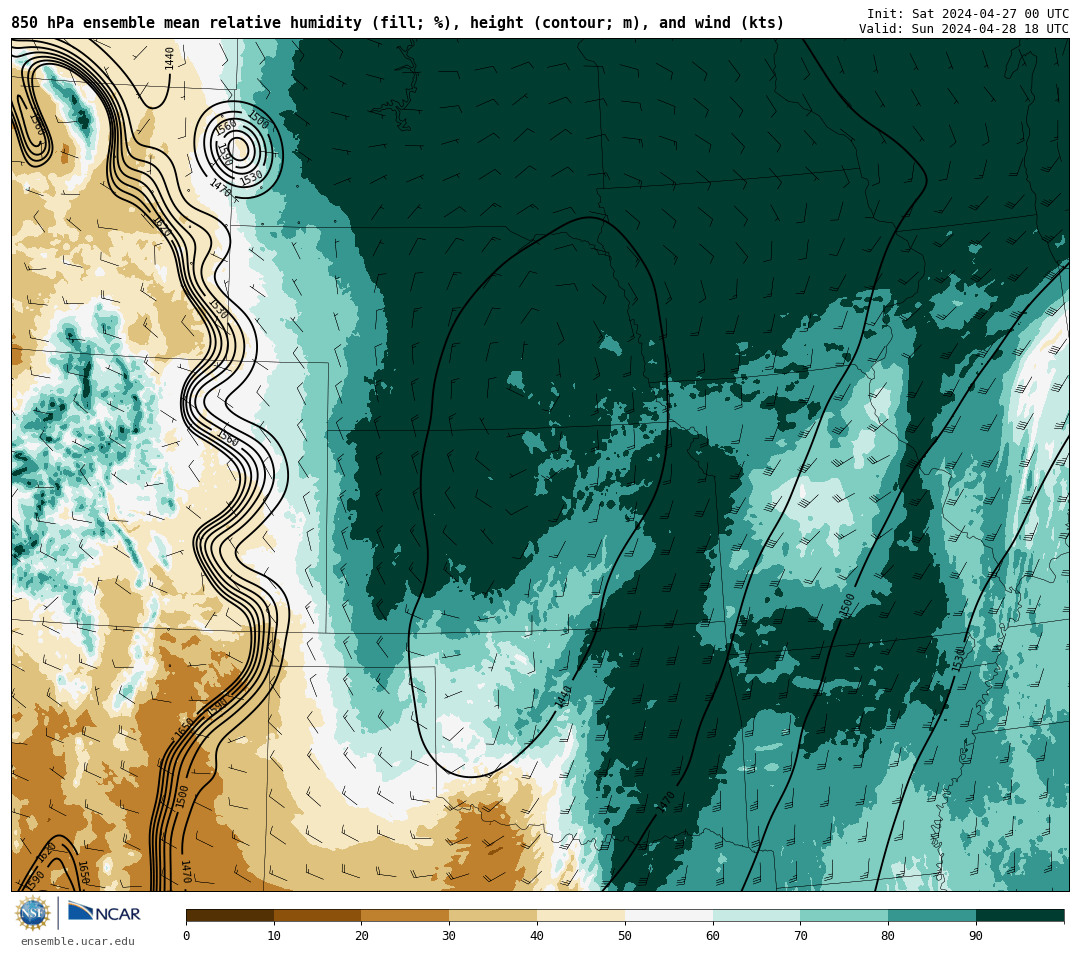This screenshot has width=1080, height=954.
Task: Click the ensemble.ucar.edu text
Action: [78, 941]
